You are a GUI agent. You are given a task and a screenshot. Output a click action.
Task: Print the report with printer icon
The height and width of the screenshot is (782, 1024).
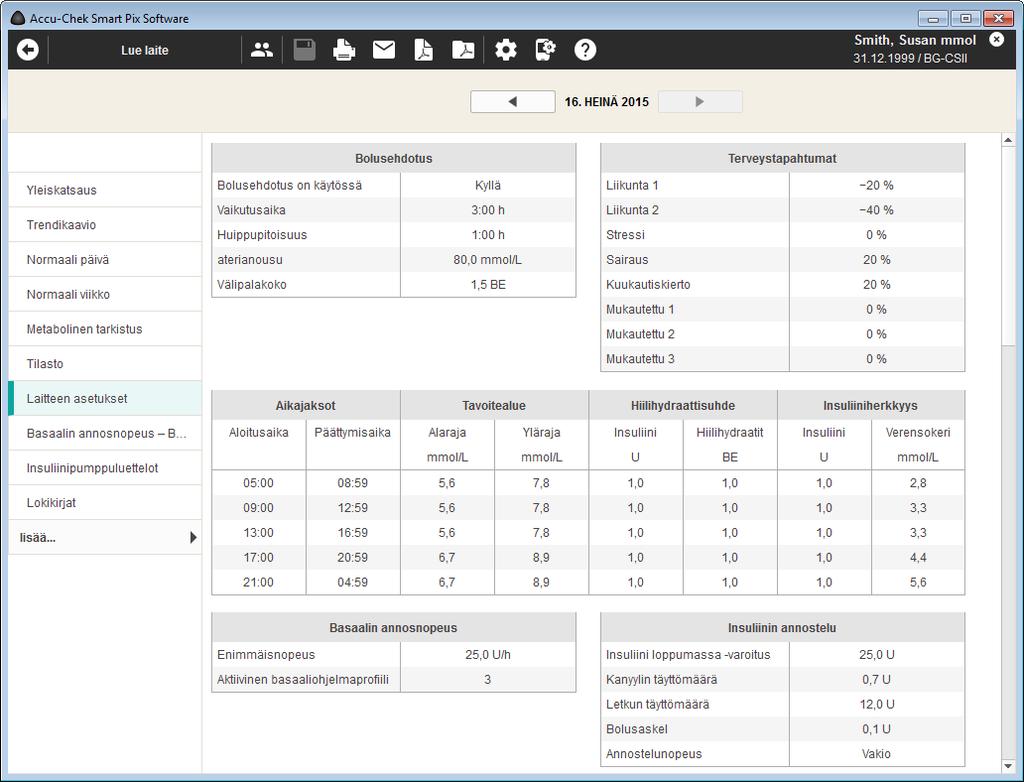click(344, 50)
